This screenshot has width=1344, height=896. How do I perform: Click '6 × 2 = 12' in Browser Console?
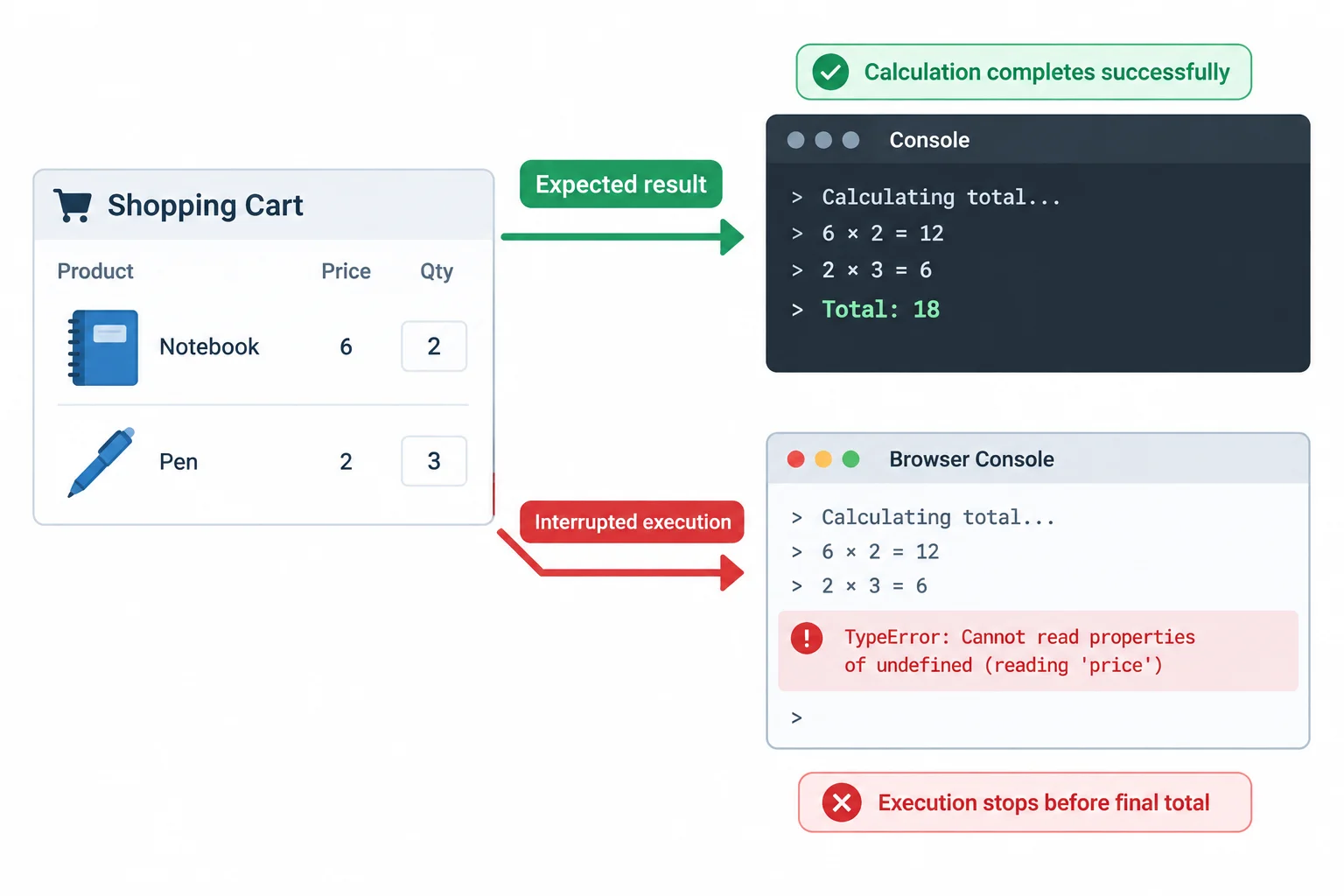coord(880,552)
